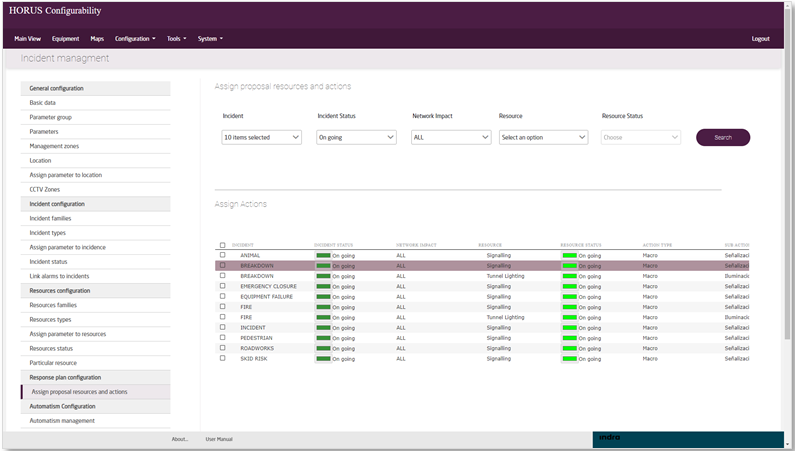Open the User Manual footer link

click(219, 439)
